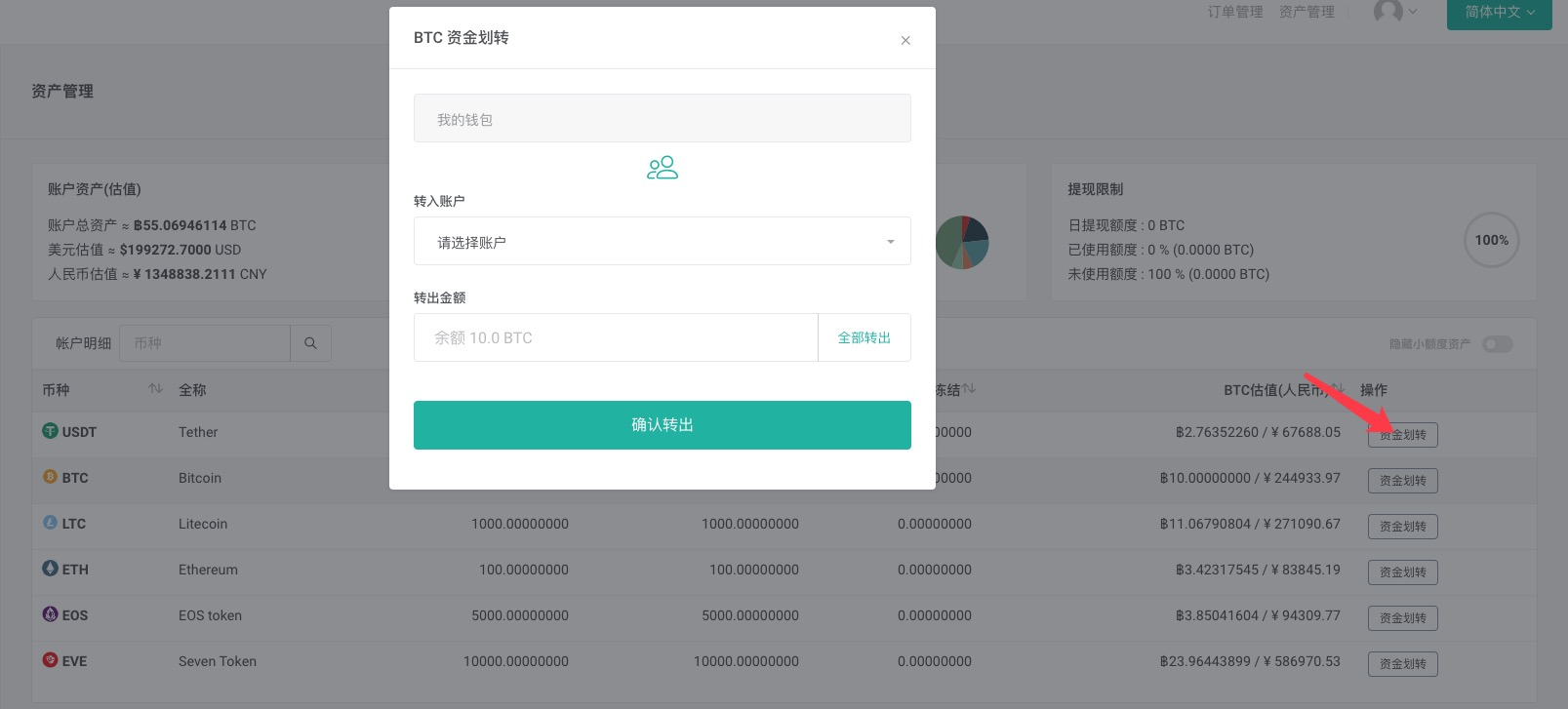The height and width of the screenshot is (709, 1568).
Task: Click the BTC coin icon
Action: (50, 477)
